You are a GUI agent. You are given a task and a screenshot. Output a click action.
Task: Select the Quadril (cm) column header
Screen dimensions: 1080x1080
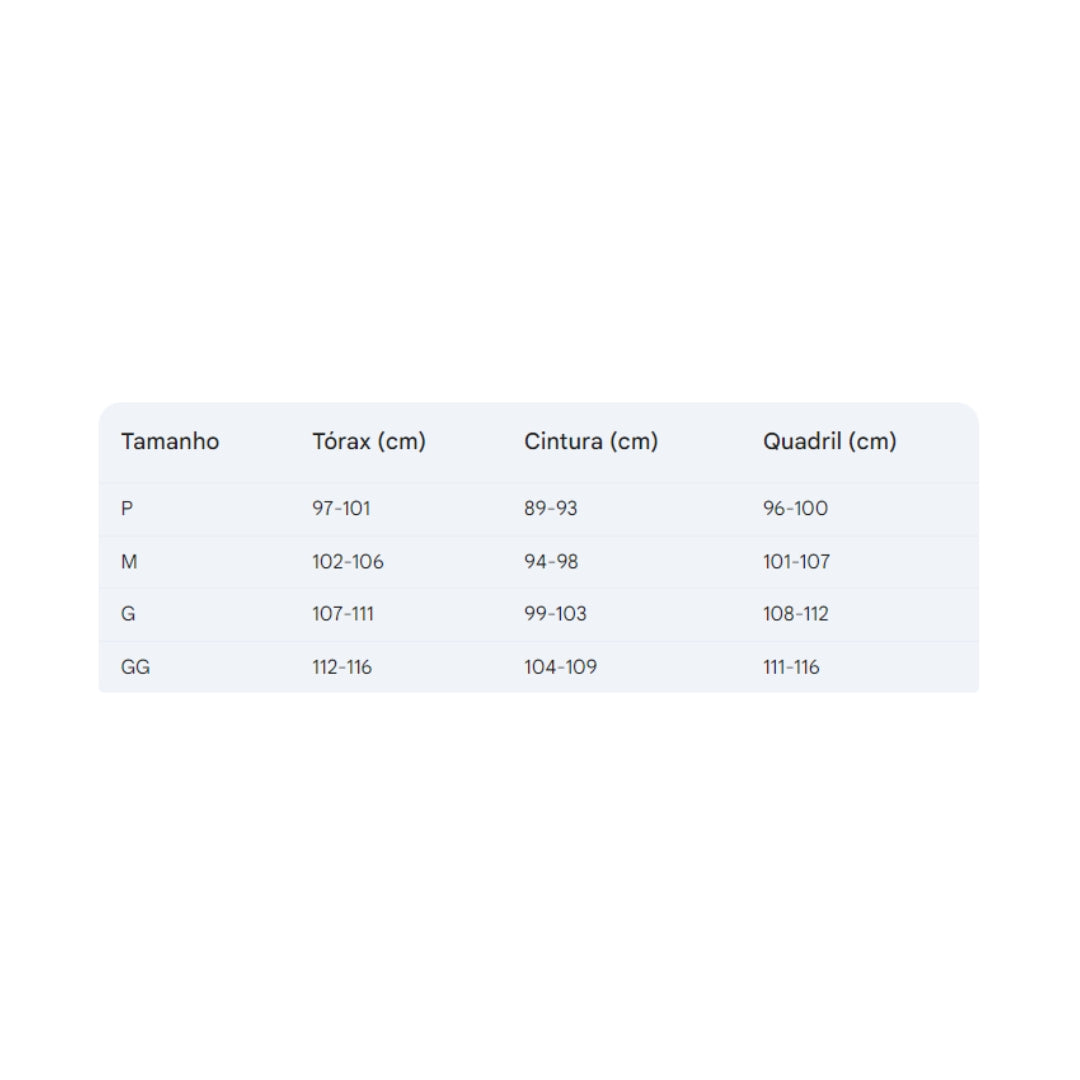coord(830,441)
